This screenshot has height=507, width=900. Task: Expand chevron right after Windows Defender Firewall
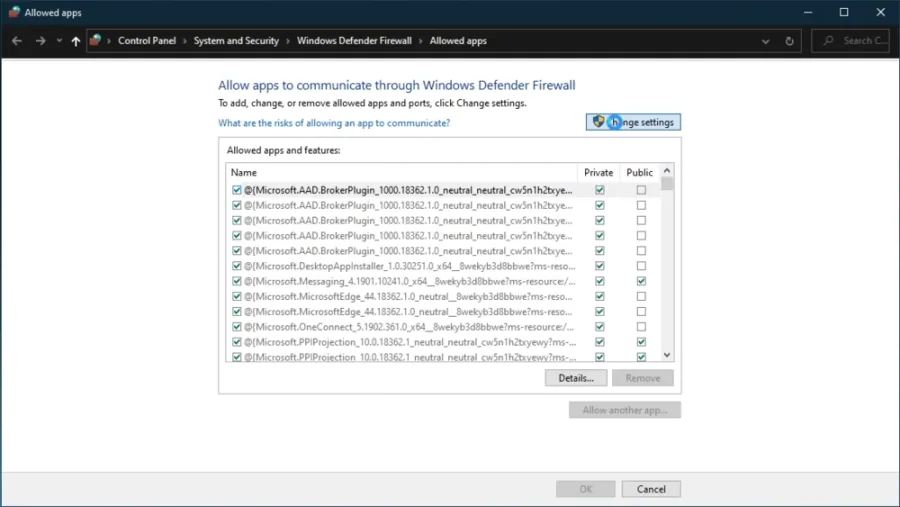pos(421,41)
